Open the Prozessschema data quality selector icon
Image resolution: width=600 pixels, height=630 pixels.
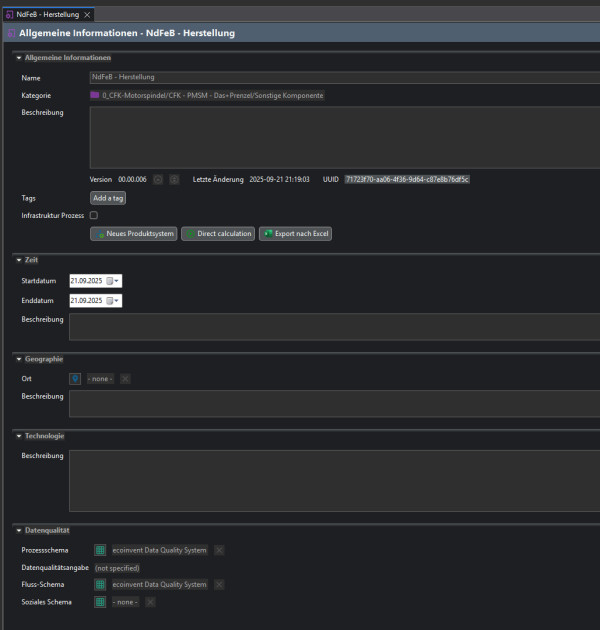(x=100, y=550)
